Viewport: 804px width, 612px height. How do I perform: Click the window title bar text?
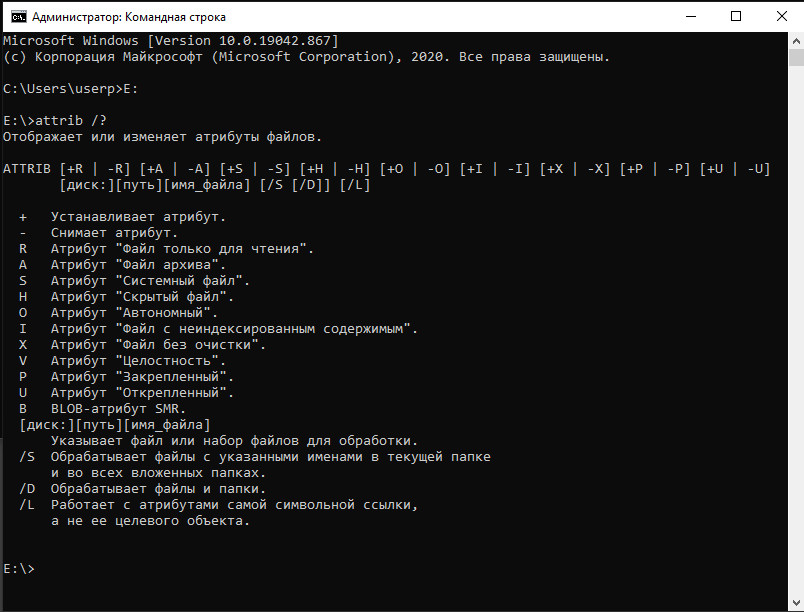pyautogui.click(x=129, y=17)
